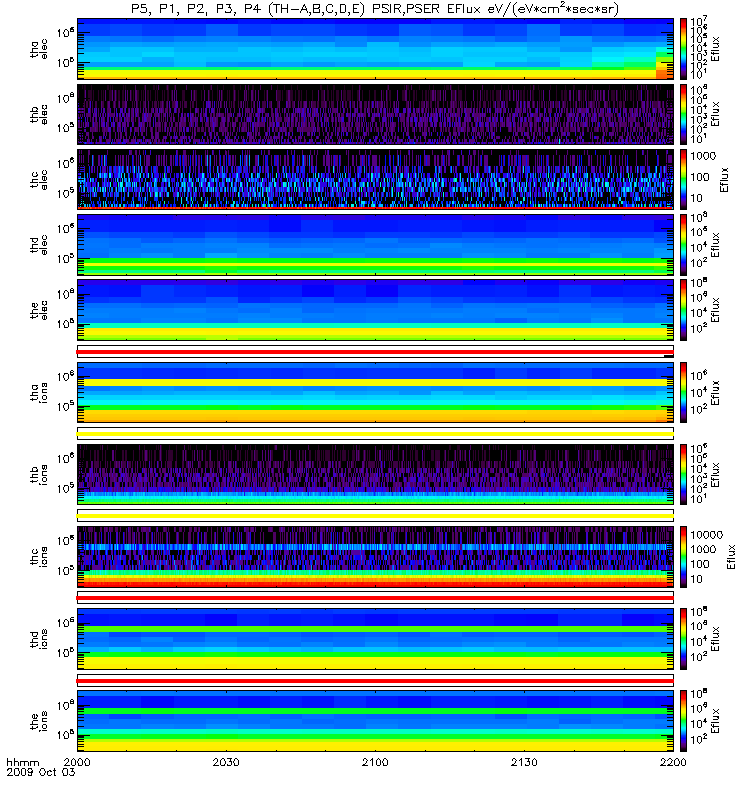
Task: Click the color bar beside thb elec panel
Action: coord(683,114)
